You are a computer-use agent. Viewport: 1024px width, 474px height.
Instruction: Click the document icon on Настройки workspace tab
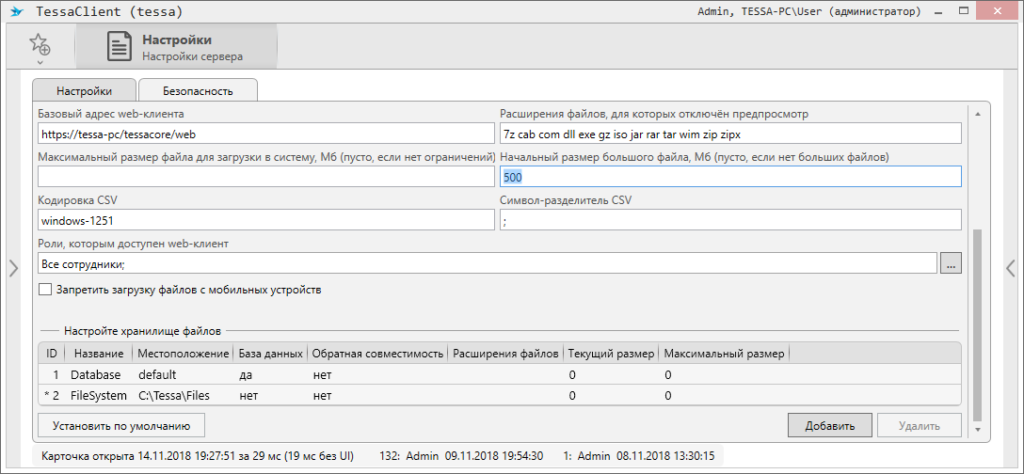click(x=119, y=47)
